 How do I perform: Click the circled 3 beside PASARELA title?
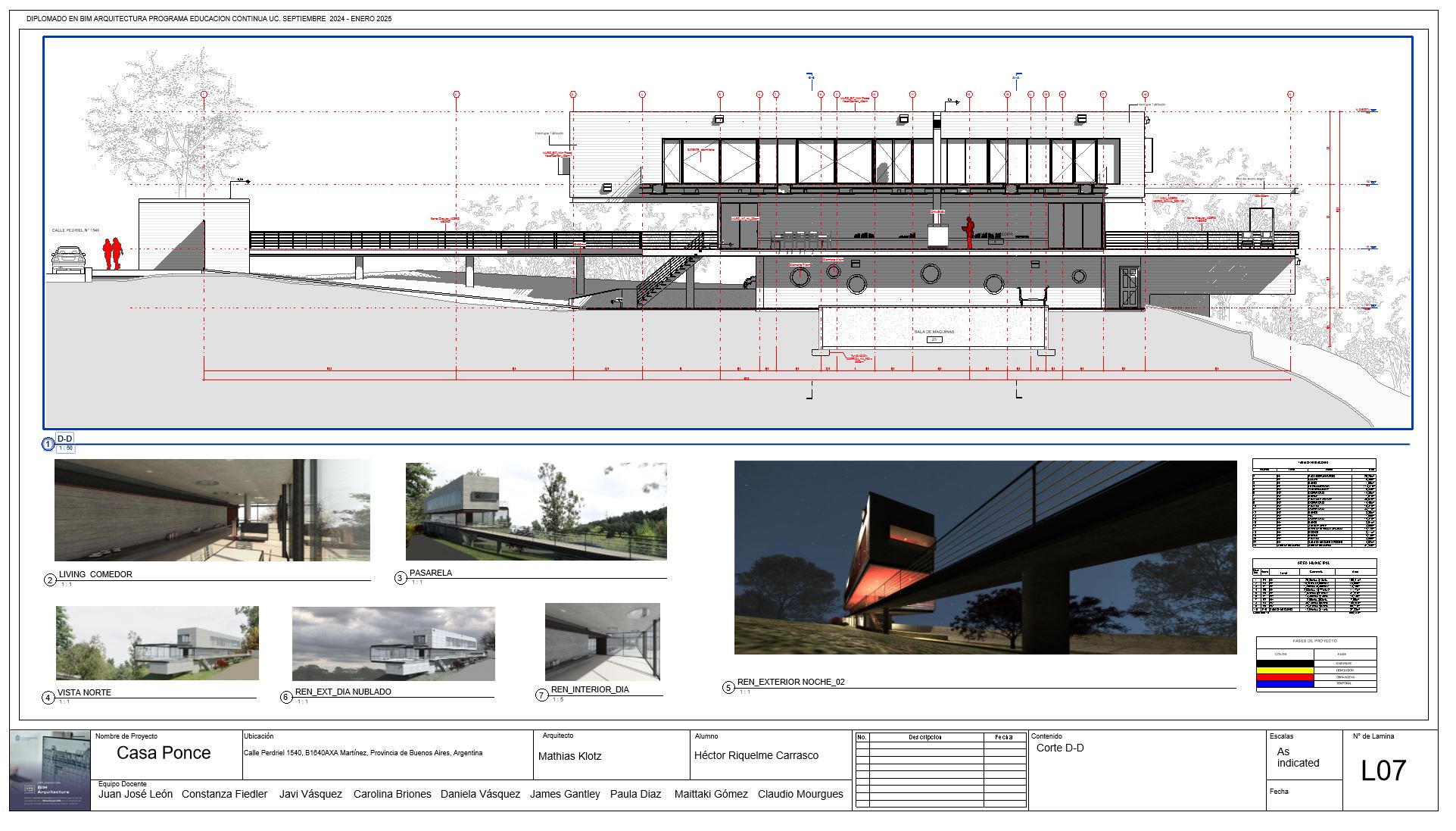pyautogui.click(x=401, y=576)
